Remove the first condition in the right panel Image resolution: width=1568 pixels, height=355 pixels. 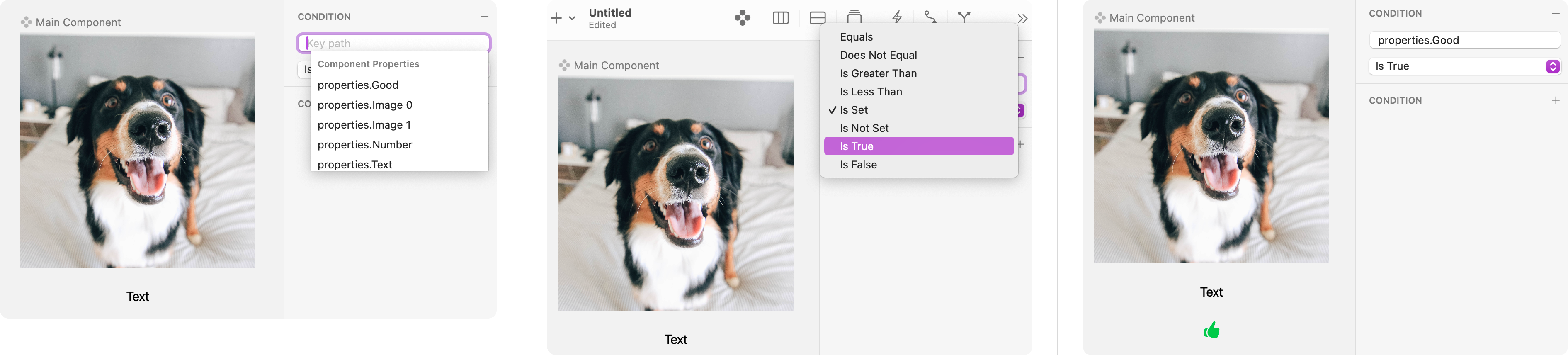pos(1556,13)
